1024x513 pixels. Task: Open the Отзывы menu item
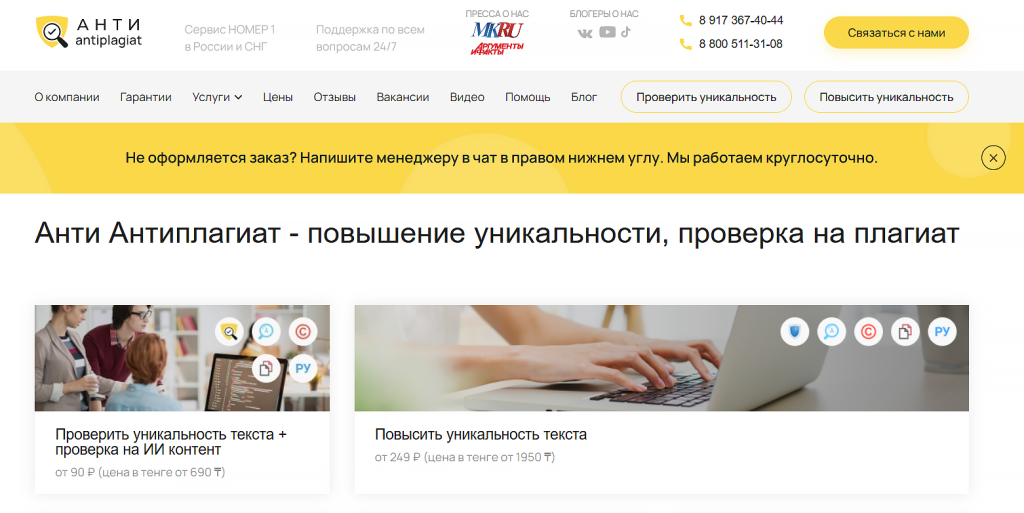(x=334, y=97)
